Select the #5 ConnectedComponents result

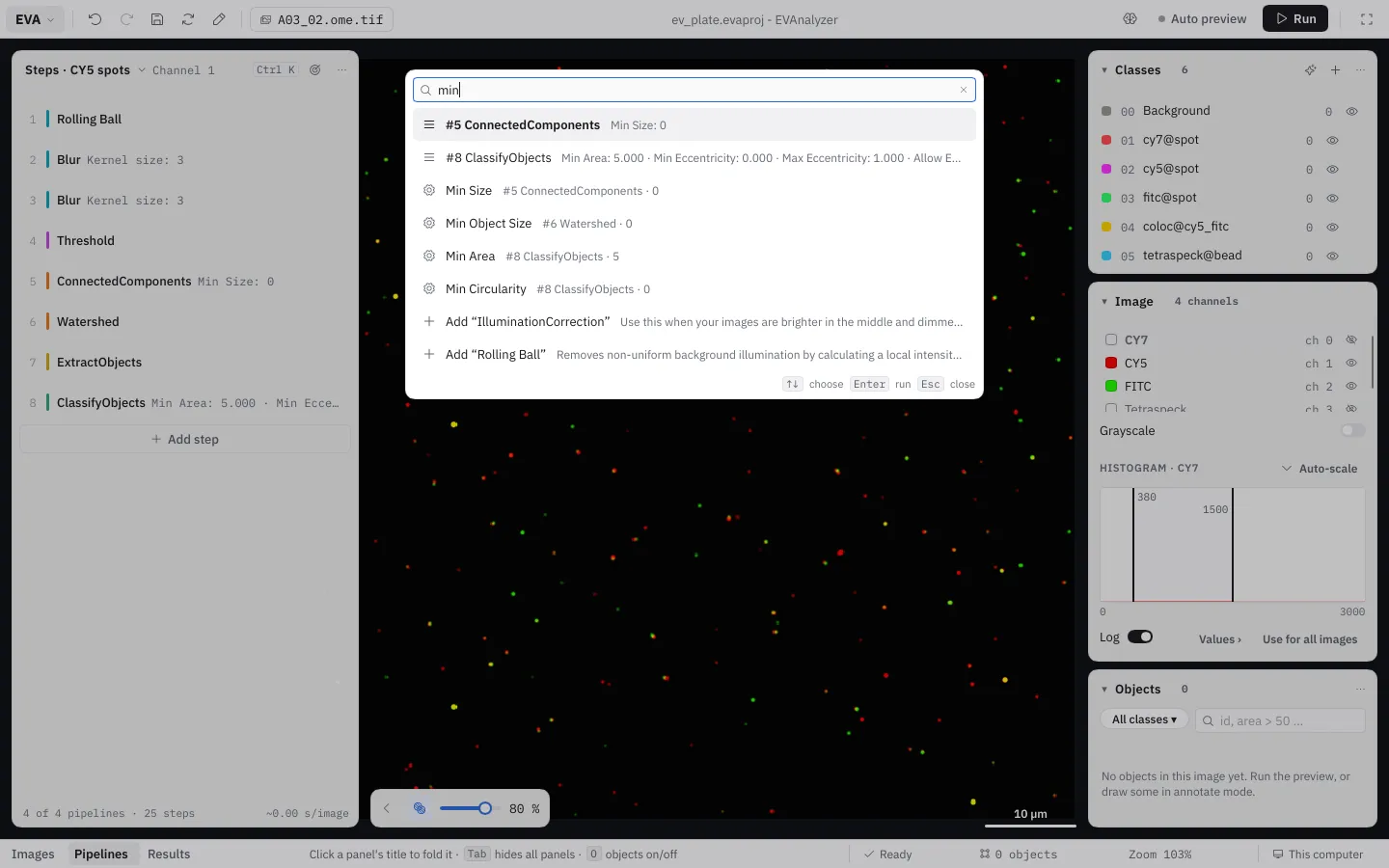click(694, 124)
